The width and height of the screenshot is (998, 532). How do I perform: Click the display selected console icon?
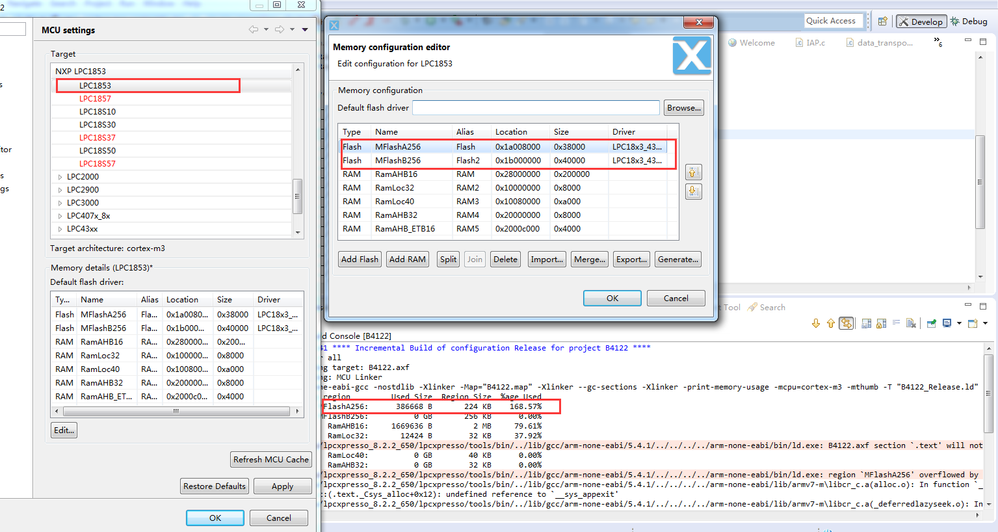click(x=947, y=323)
